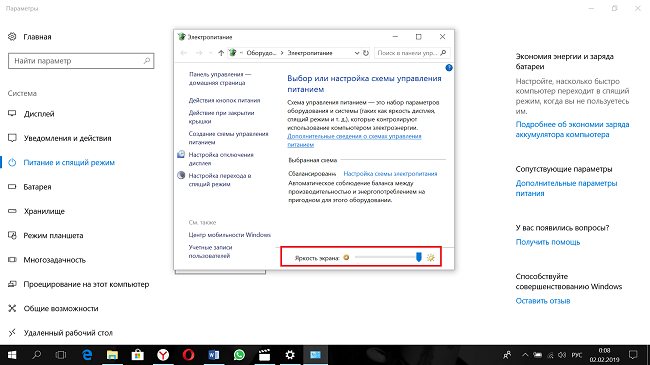650x365 pixels.
Task: Open WhatsApp from taskbar
Action: click(239, 355)
